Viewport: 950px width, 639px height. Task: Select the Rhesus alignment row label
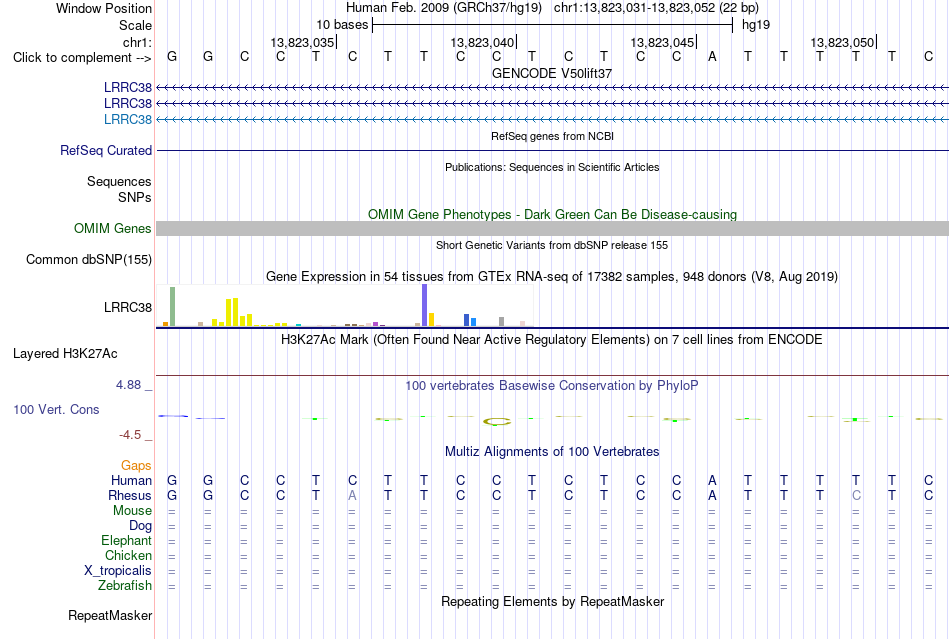pyautogui.click(x=130, y=495)
